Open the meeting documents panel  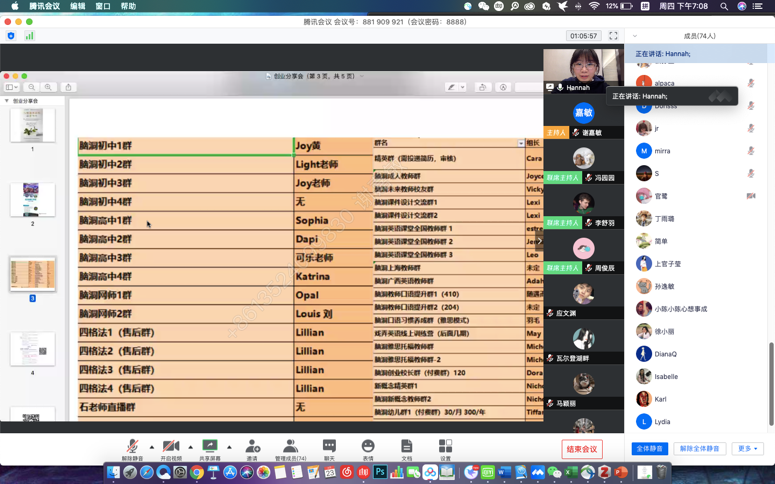click(406, 447)
